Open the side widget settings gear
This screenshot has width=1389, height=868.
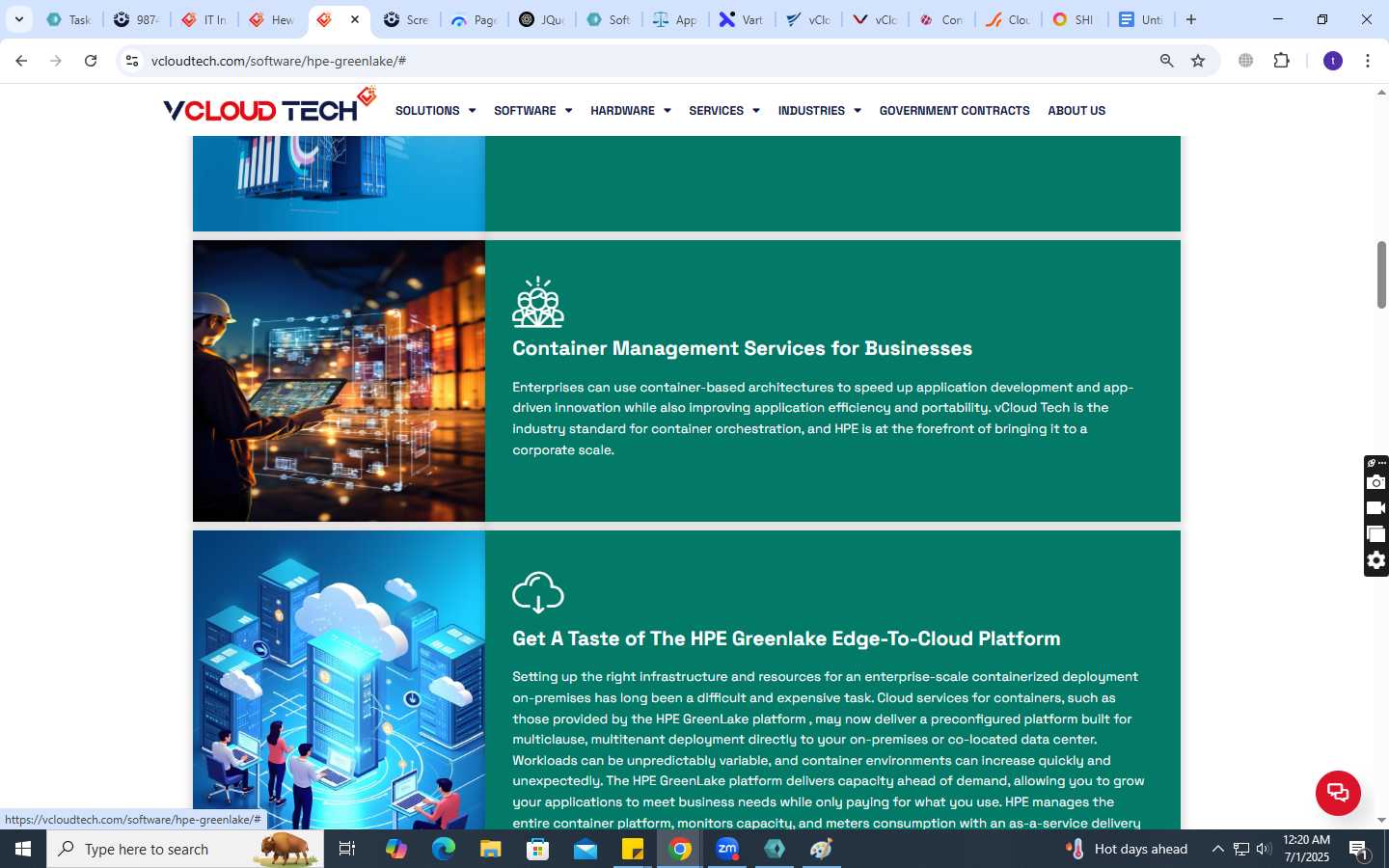click(1376, 560)
